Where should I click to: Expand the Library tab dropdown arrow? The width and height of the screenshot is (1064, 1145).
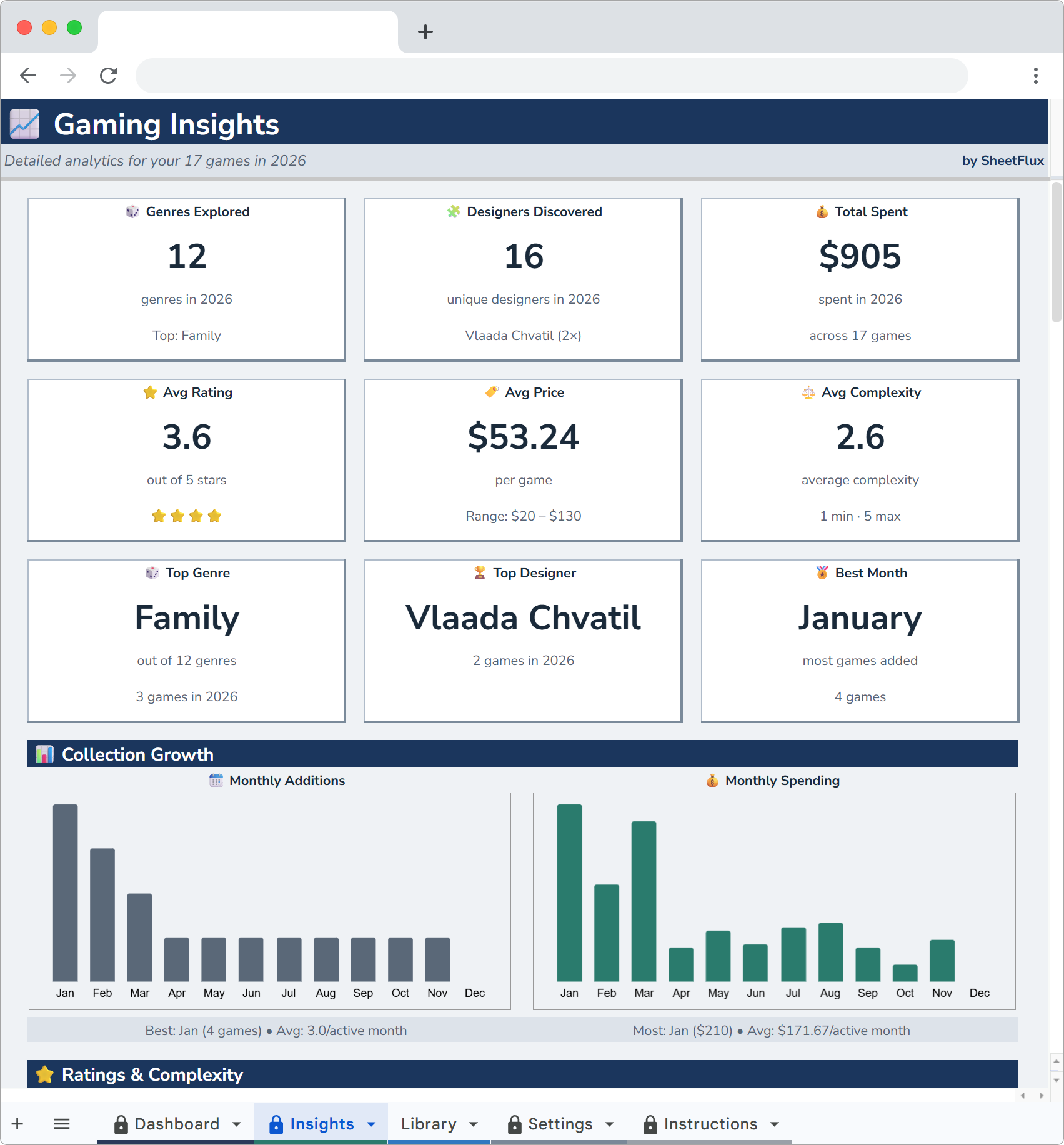click(x=472, y=1123)
